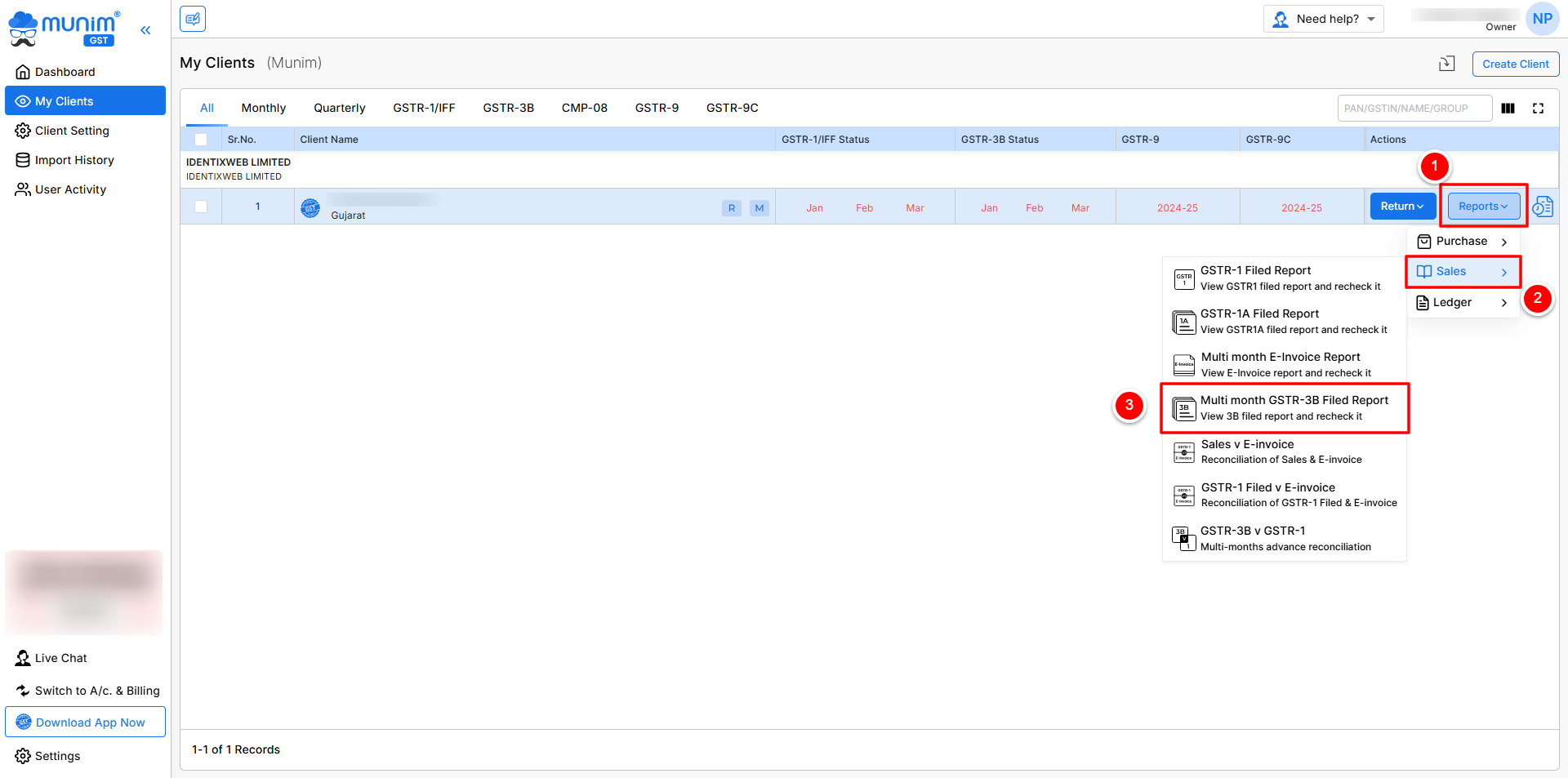
Task: Check the row 1 client checkbox
Action: point(201,207)
